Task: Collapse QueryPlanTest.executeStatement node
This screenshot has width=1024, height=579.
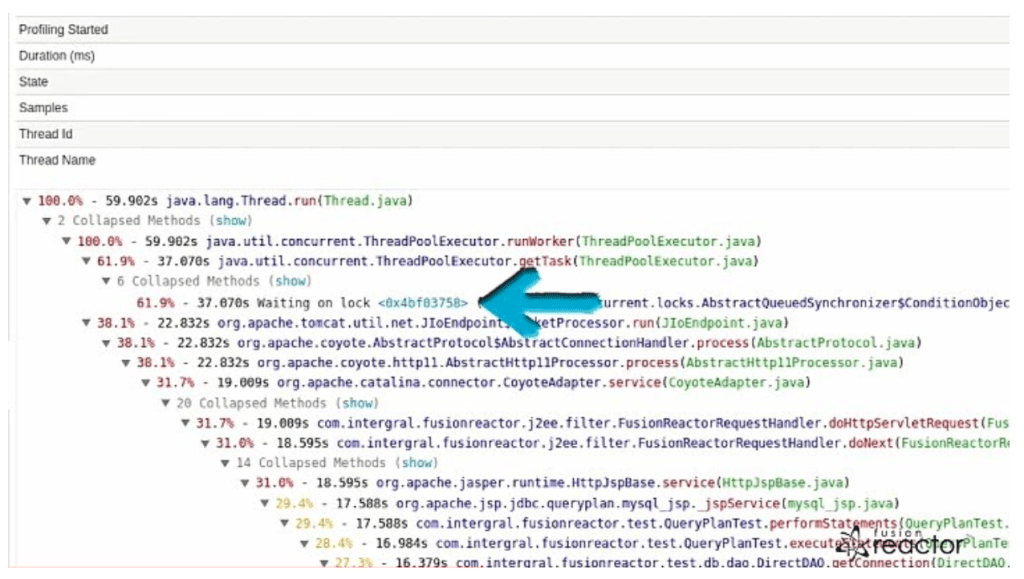Action: click(x=305, y=543)
